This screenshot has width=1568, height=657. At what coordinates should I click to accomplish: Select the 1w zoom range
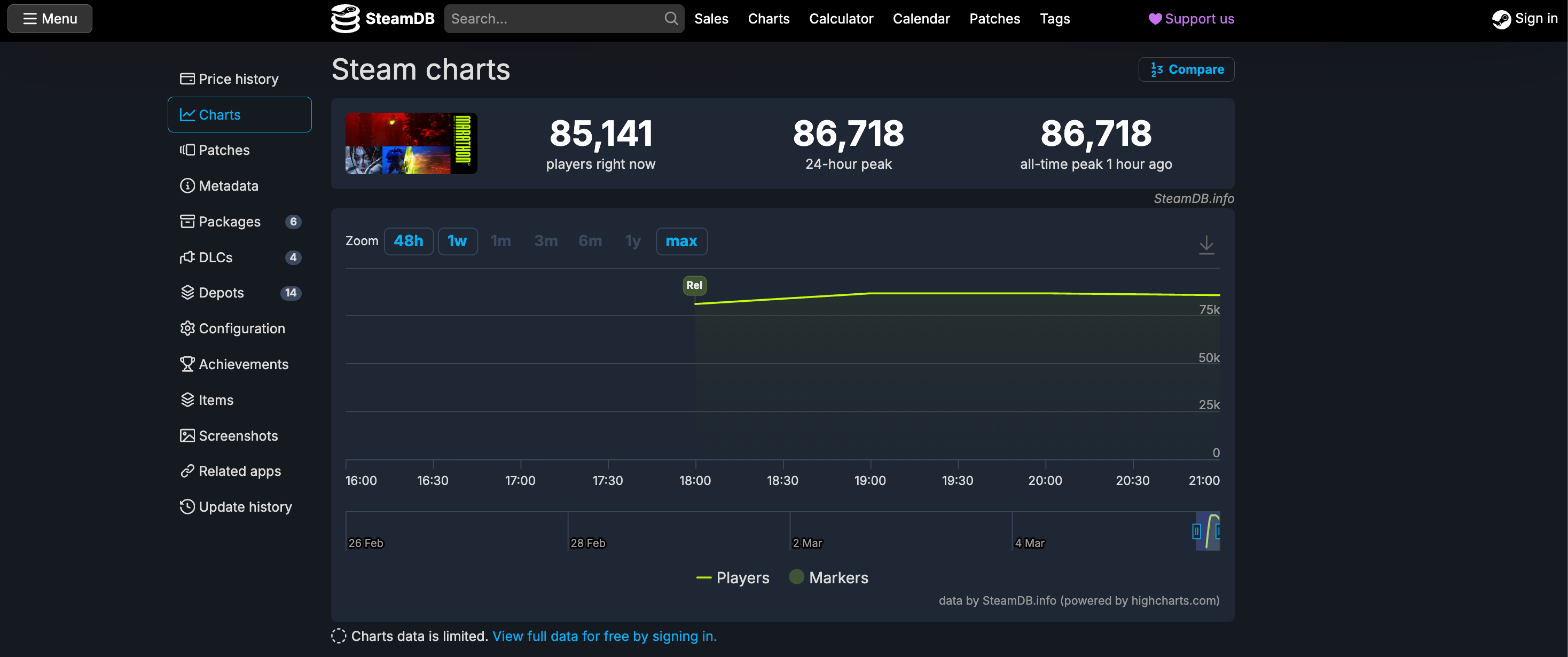[457, 241]
